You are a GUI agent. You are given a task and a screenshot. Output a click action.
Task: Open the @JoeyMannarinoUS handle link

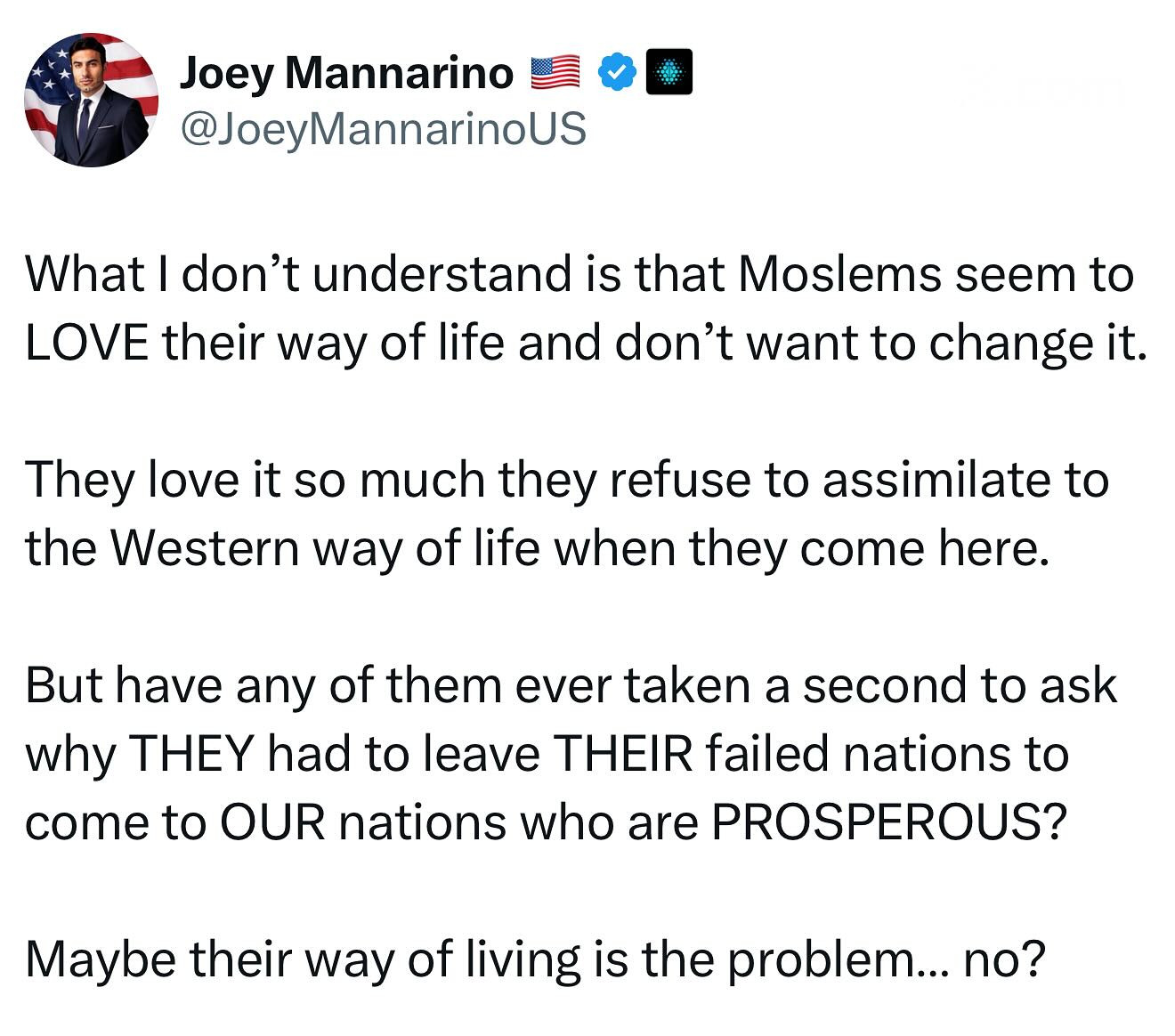(383, 128)
